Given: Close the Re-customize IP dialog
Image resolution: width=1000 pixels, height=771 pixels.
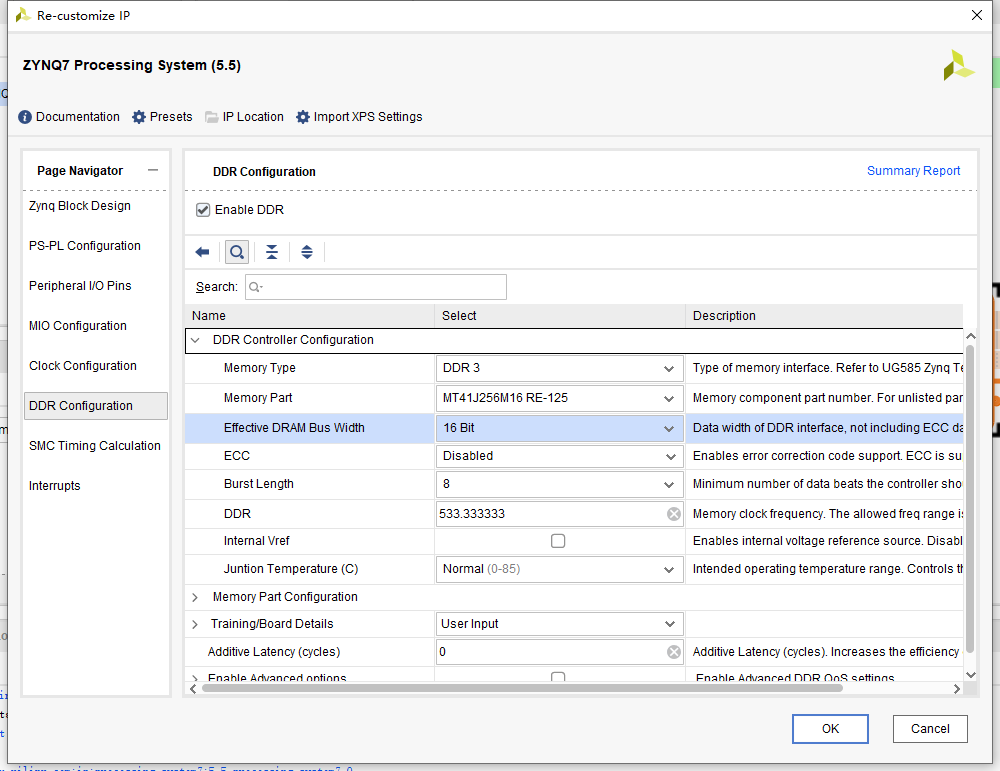Looking at the screenshot, I should point(976,15).
